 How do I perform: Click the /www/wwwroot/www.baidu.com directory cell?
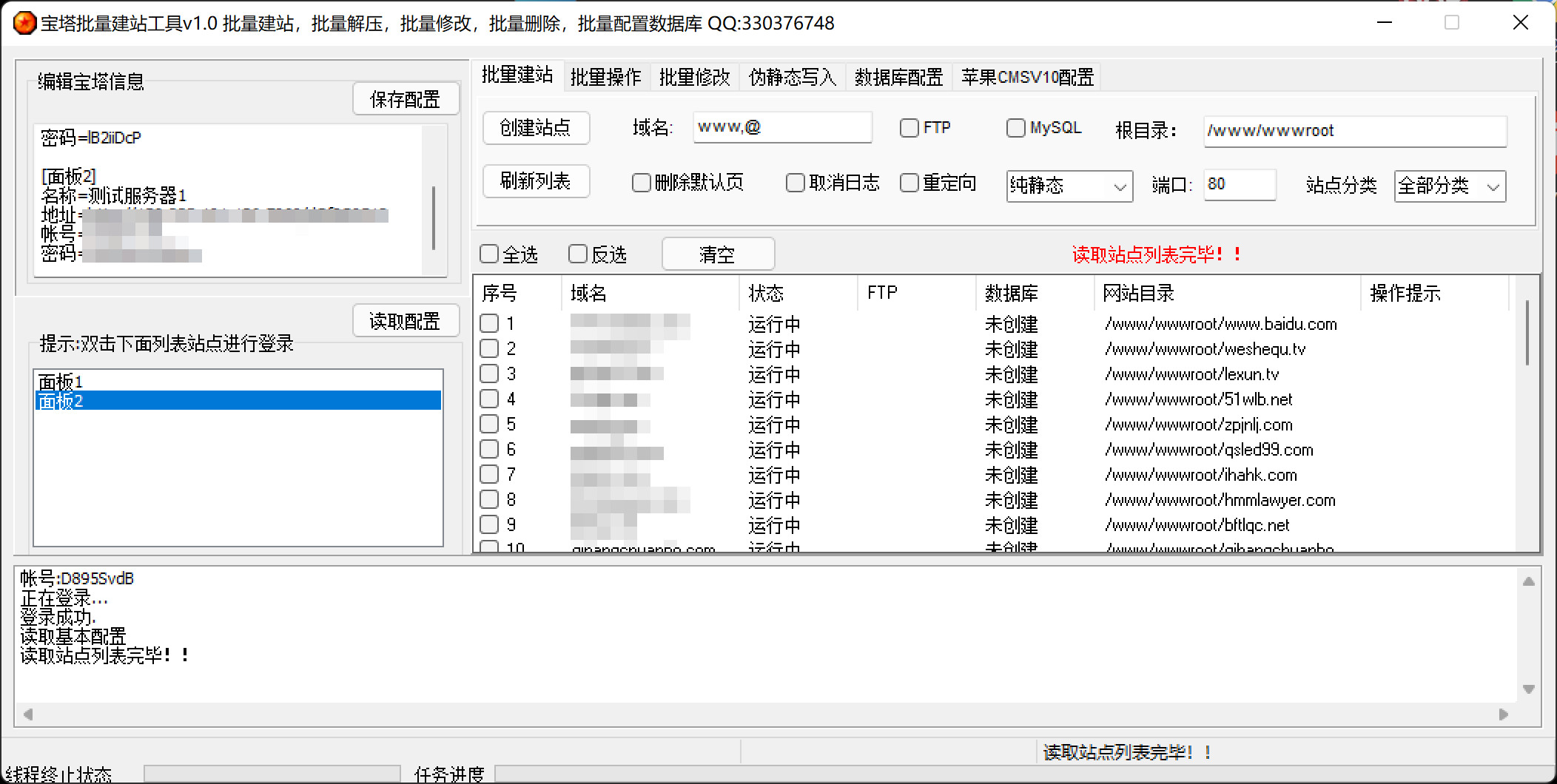(1221, 324)
